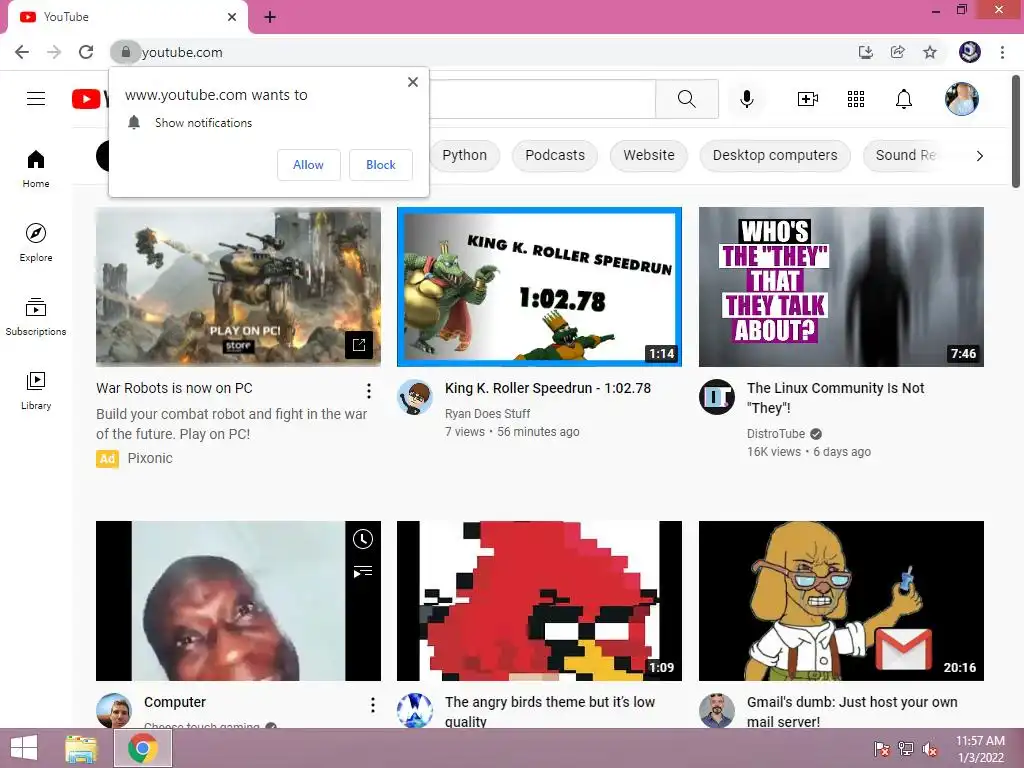Open the Who's the They thumbnail
Viewport: 1024px width, 768px height.
coord(841,287)
